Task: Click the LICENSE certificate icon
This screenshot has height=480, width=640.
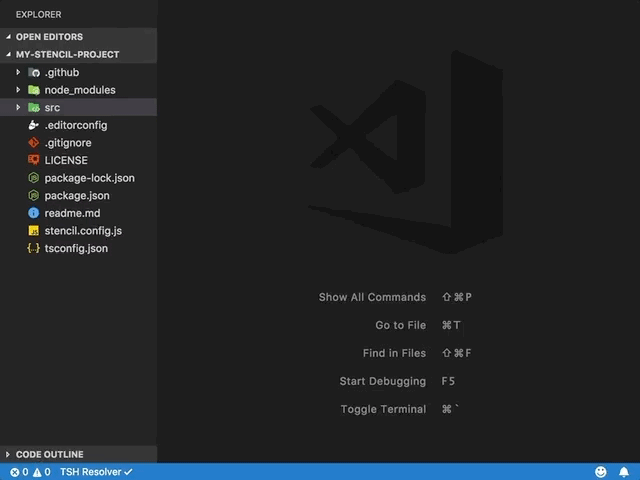Action: pos(33,160)
